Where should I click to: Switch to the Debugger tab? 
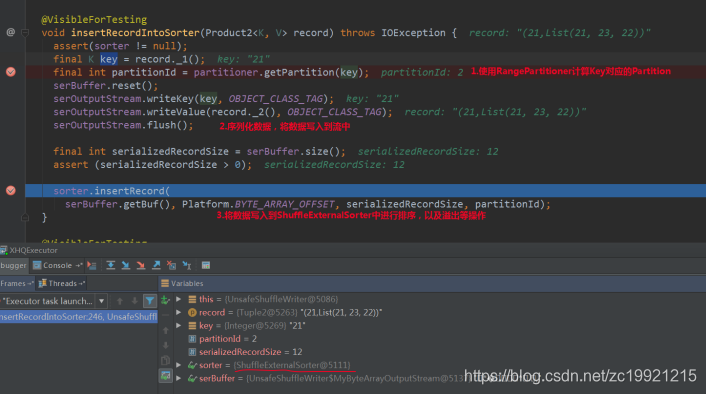point(14,266)
